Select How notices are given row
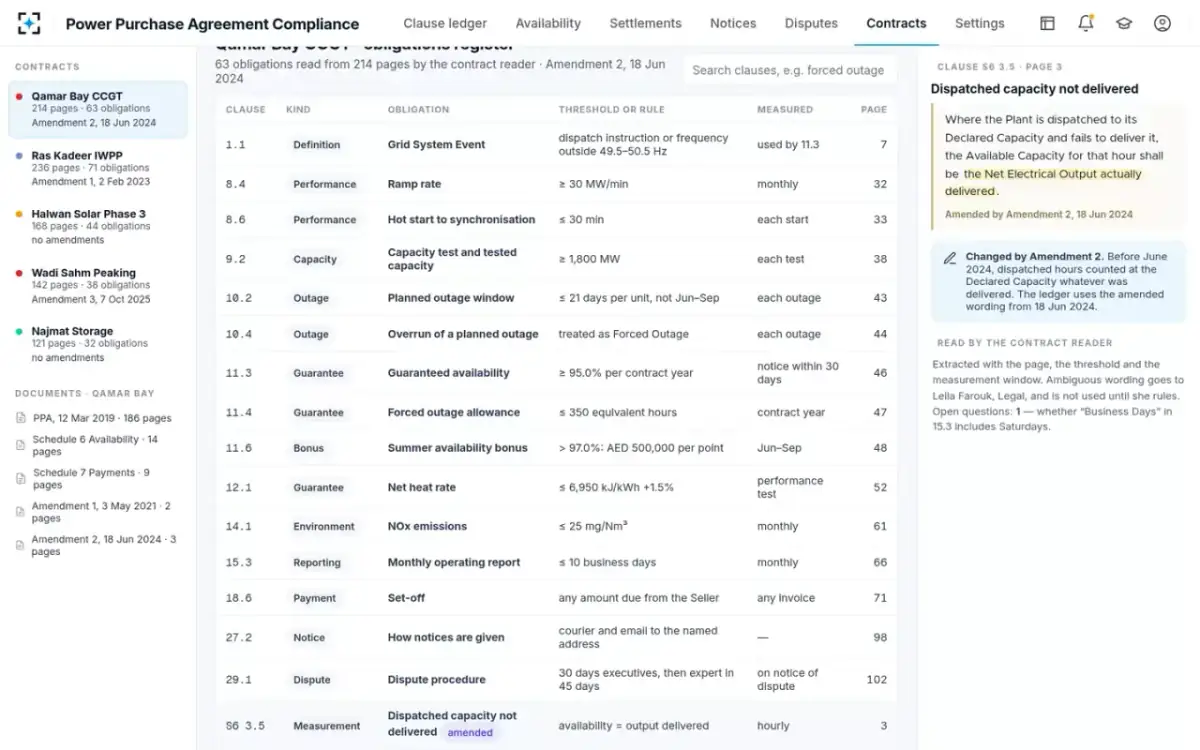Image resolution: width=1200 pixels, height=750 pixels. 556,637
